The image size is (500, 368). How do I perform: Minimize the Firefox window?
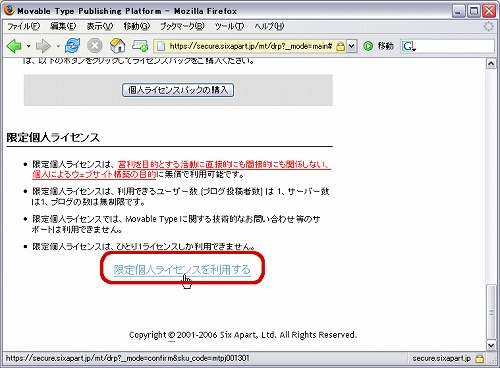pyautogui.click(x=459, y=11)
